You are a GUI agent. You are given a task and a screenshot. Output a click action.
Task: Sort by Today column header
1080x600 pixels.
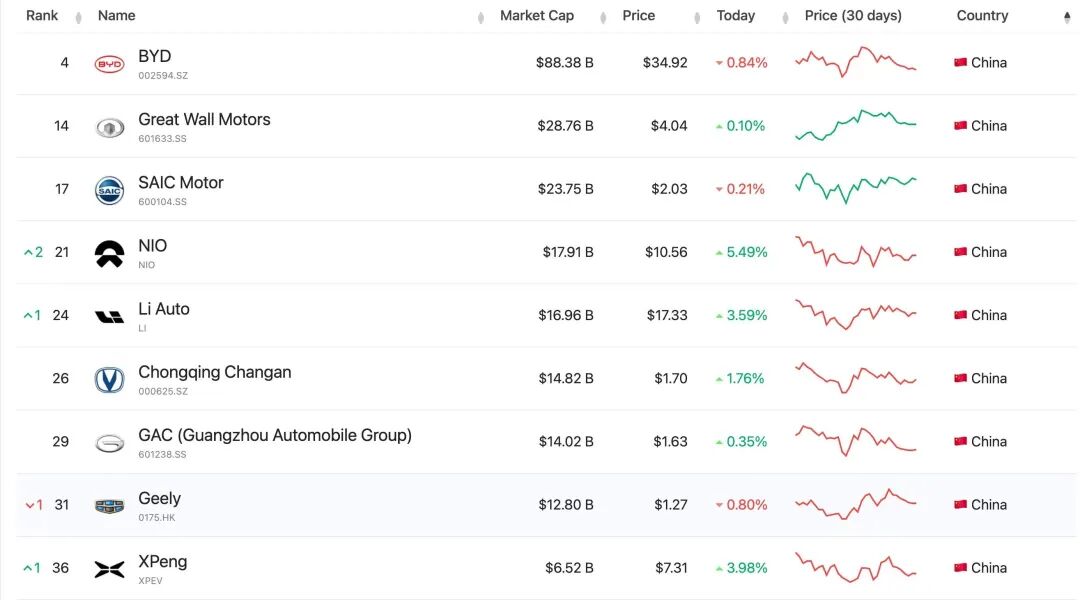click(x=736, y=15)
